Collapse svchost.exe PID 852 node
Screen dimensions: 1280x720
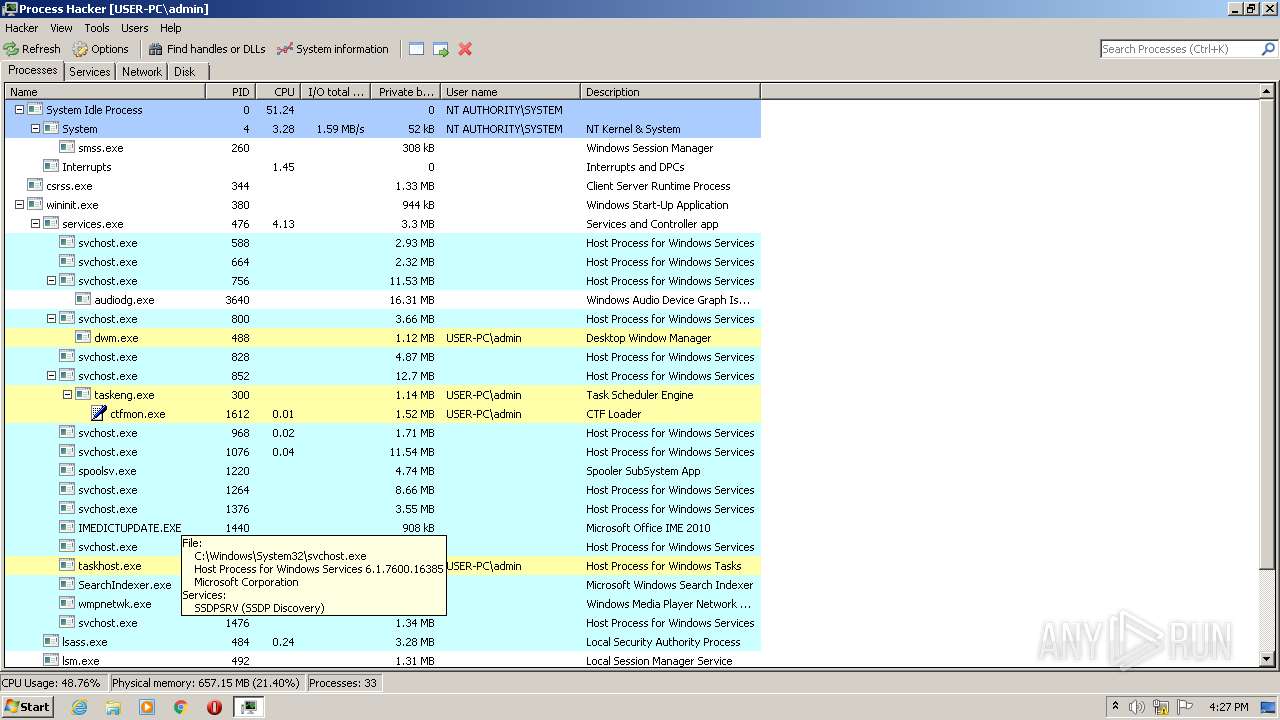pos(51,376)
